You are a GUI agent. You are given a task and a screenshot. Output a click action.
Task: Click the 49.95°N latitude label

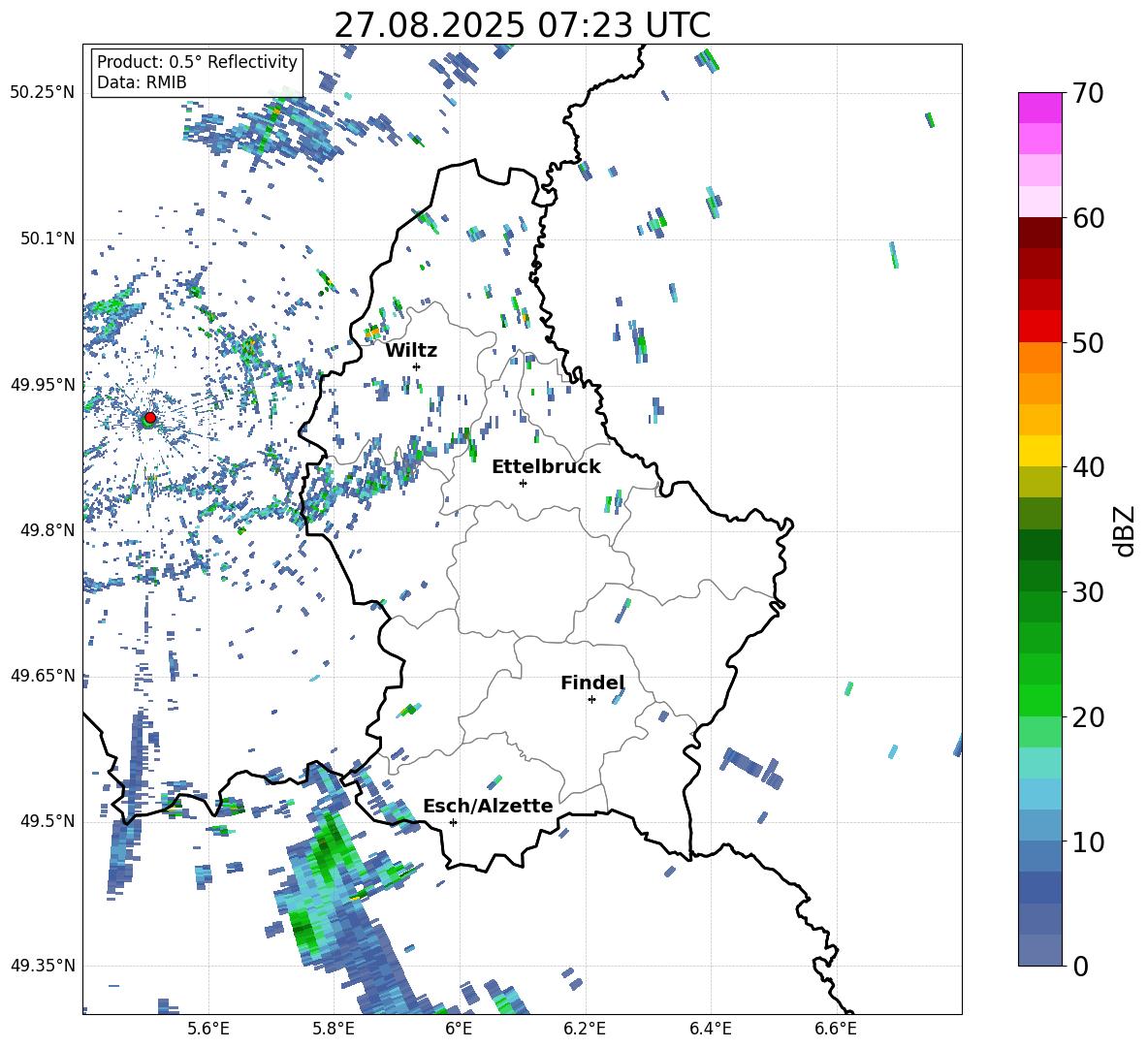click(x=44, y=384)
